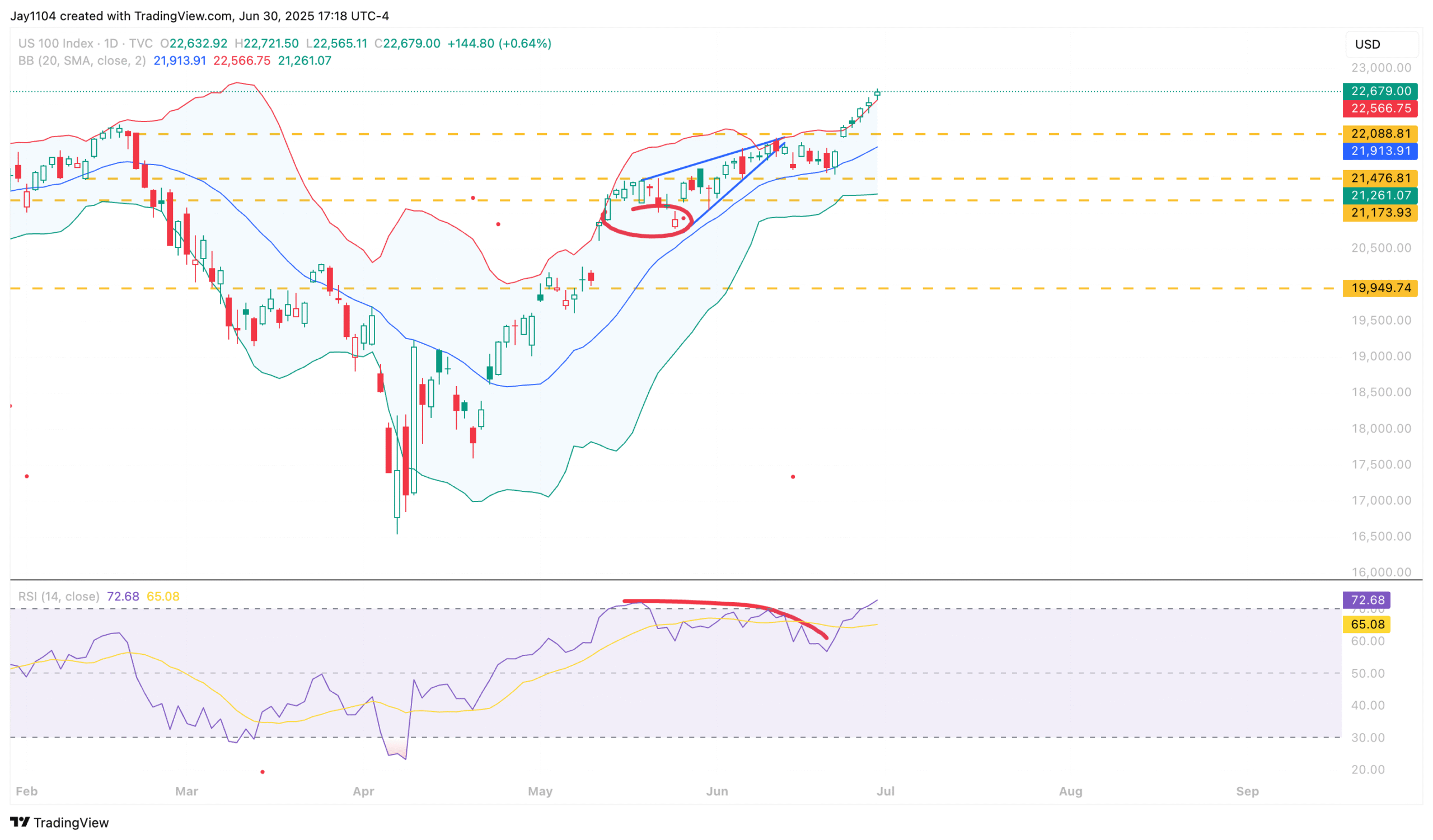The image size is (1433, 840).
Task: Click the BB lower value 21,261.07 in legend
Action: (304, 60)
